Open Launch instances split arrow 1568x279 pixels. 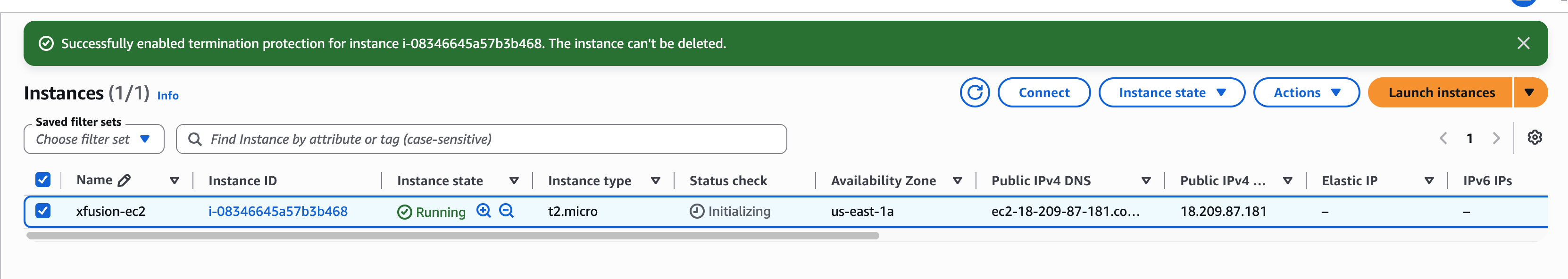click(1530, 92)
